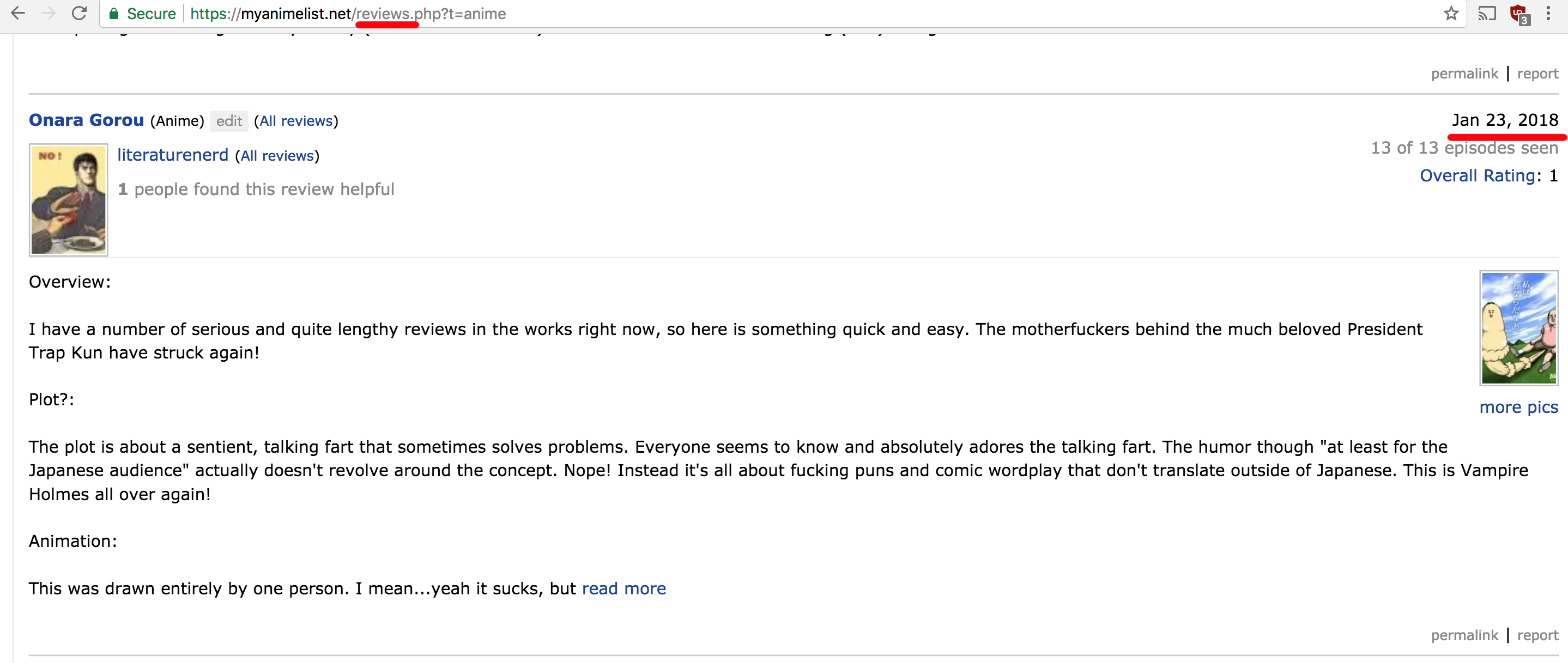Reload the page with the refresh icon
The width and height of the screenshot is (1568, 663).
[79, 13]
